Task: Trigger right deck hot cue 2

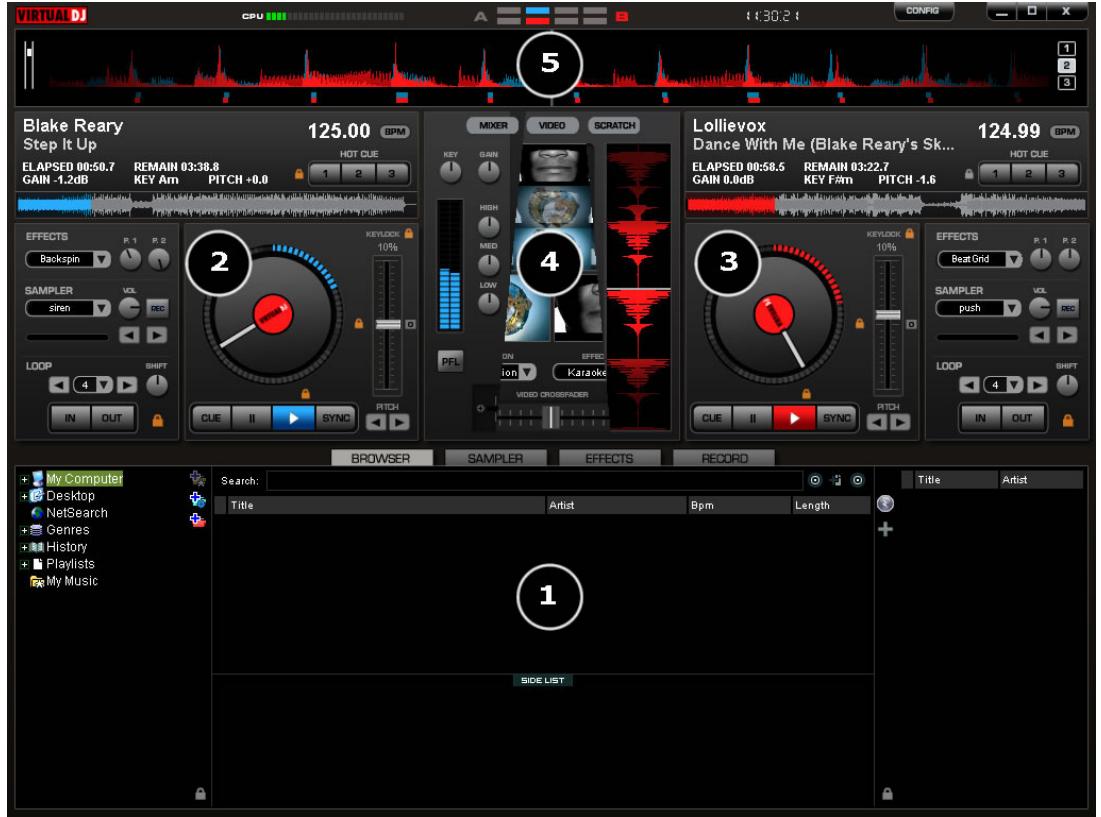Action: pos(1028,173)
